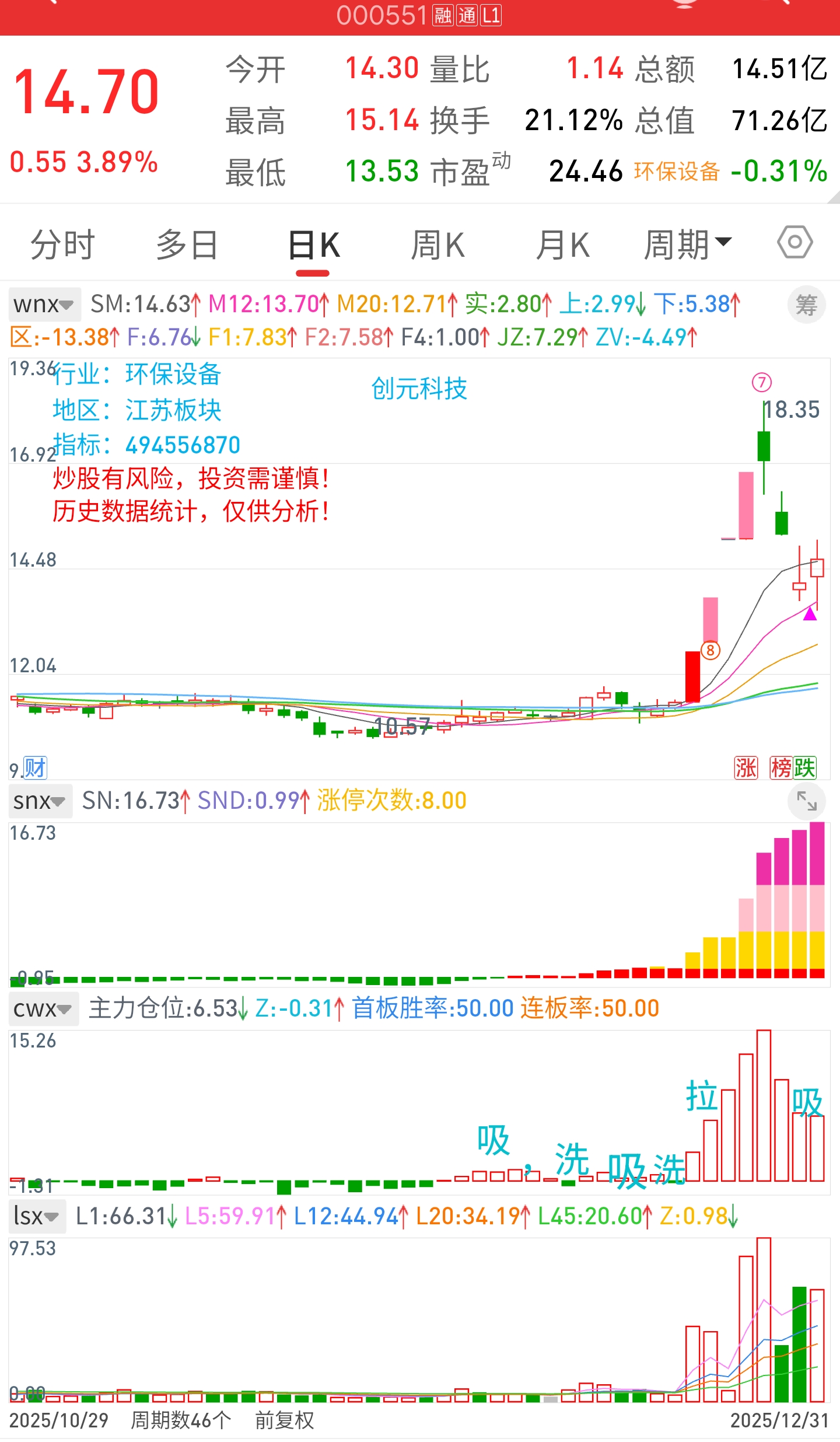Tap the end date 2025/12/31
Screen dimensions: 840x1442
pyautogui.click(x=780, y=1420)
